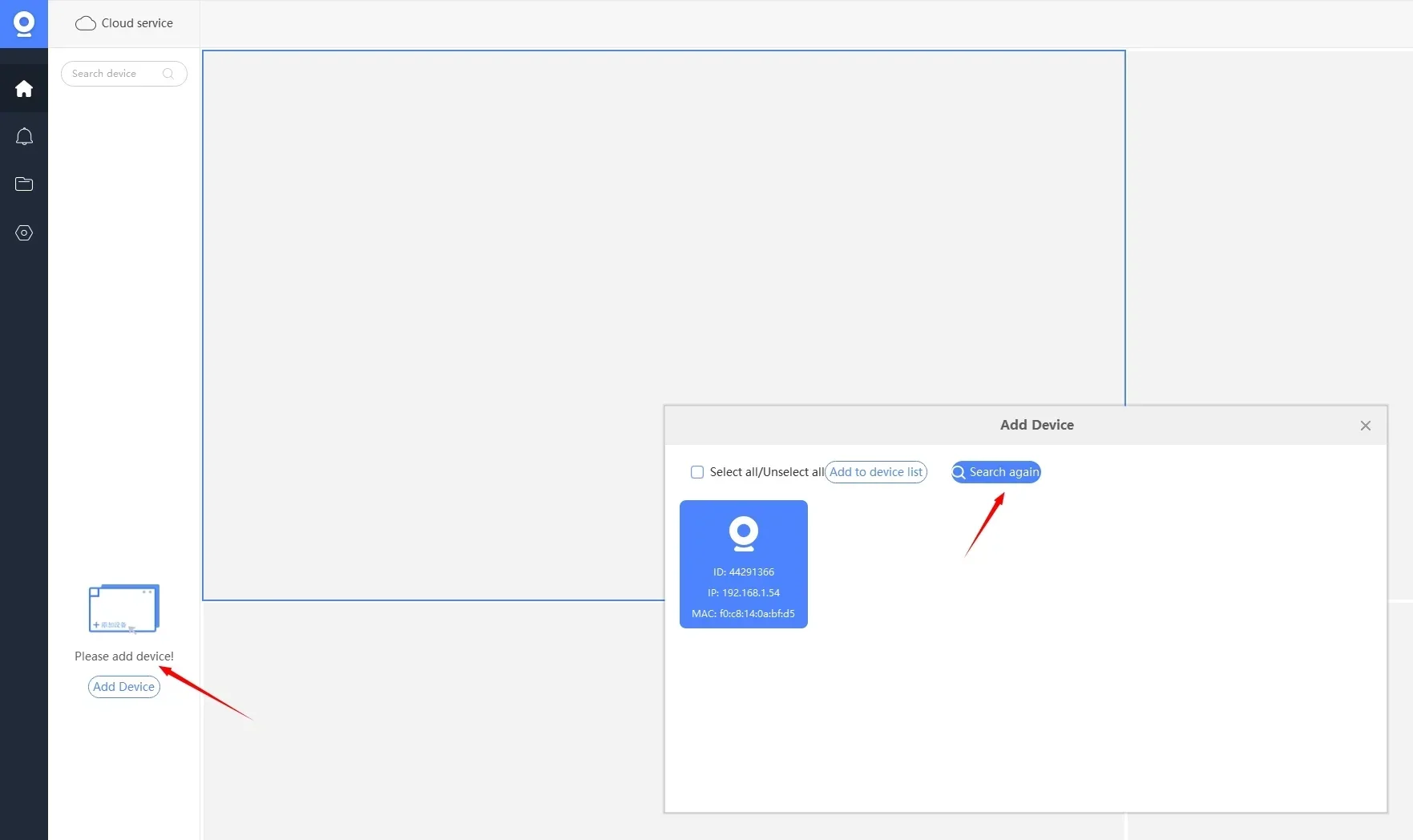Click the camera icon on device card

pos(743,534)
